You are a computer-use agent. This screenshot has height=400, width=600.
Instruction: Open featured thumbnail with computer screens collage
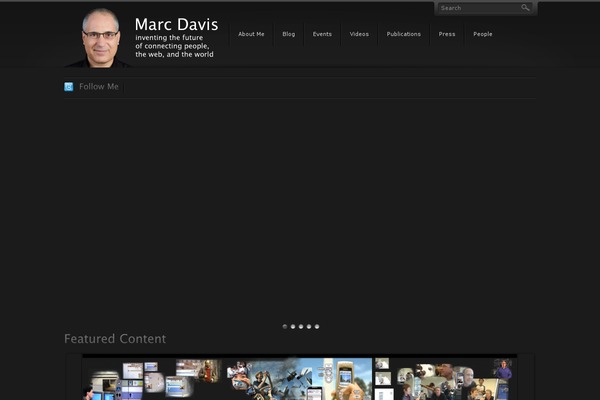153,379
